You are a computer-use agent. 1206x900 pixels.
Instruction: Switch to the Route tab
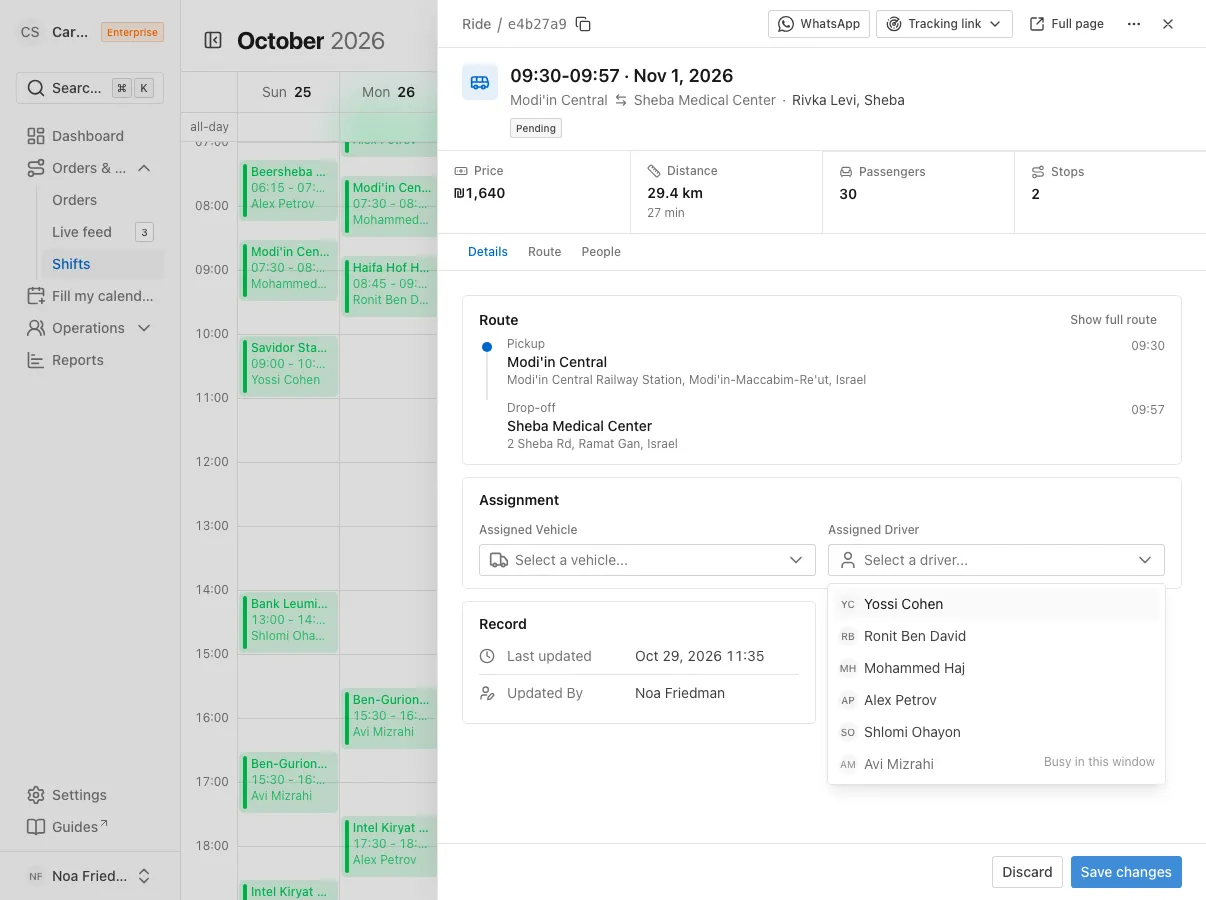pos(544,252)
